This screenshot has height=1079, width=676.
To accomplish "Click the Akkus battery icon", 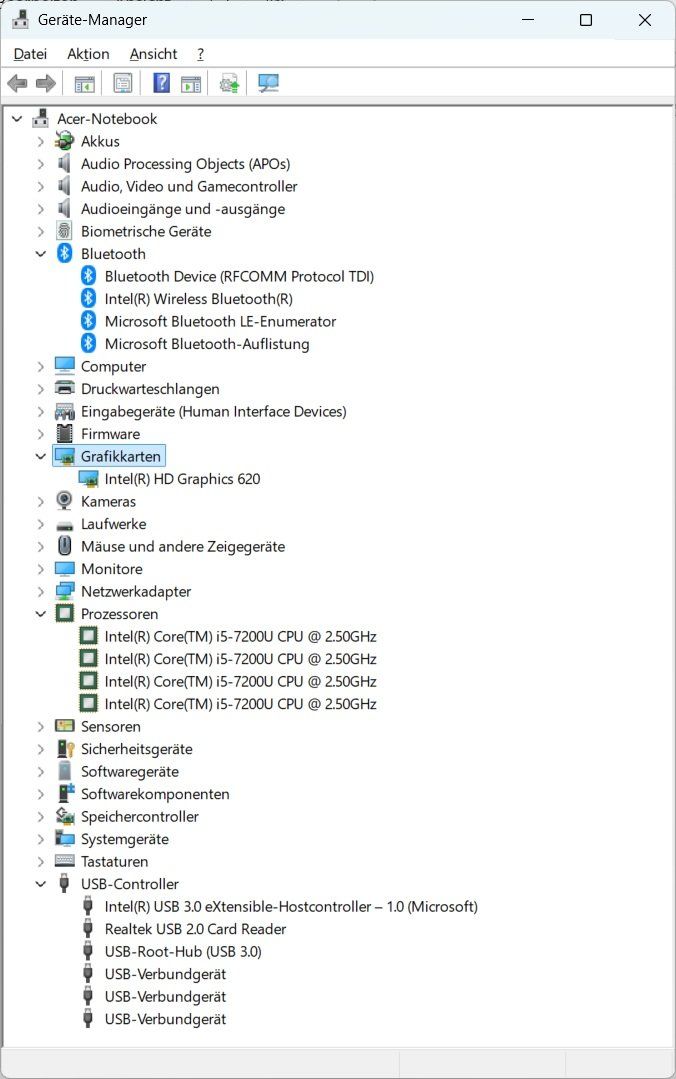I will [x=65, y=141].
